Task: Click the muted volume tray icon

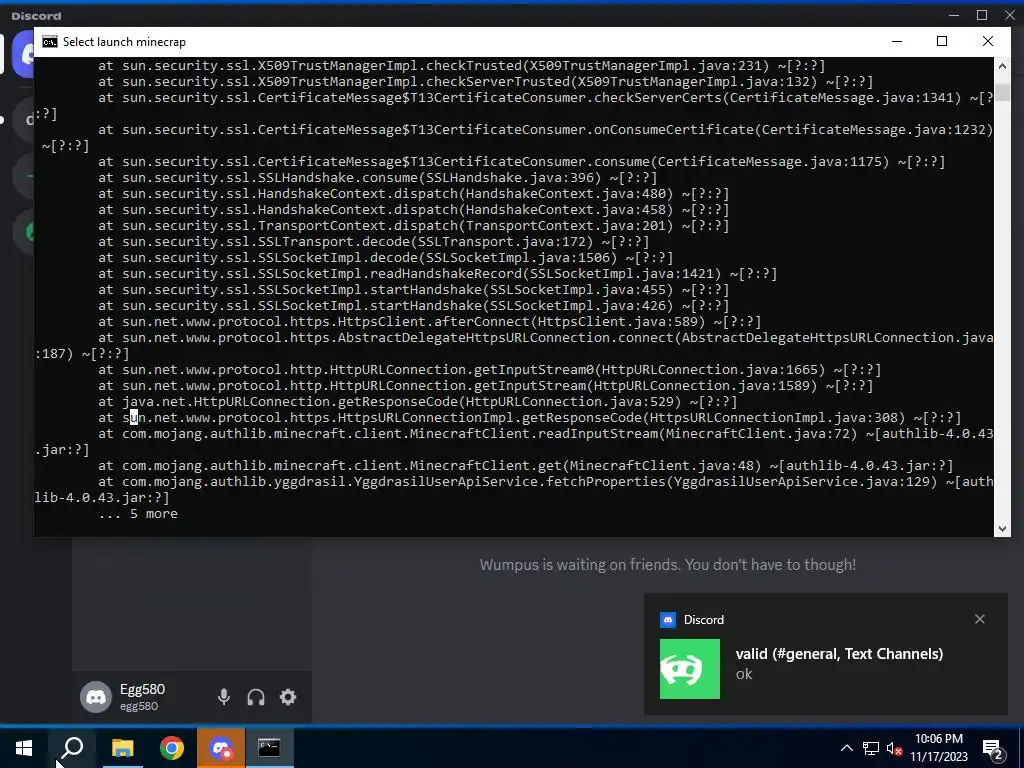Action: click(895, 748)
